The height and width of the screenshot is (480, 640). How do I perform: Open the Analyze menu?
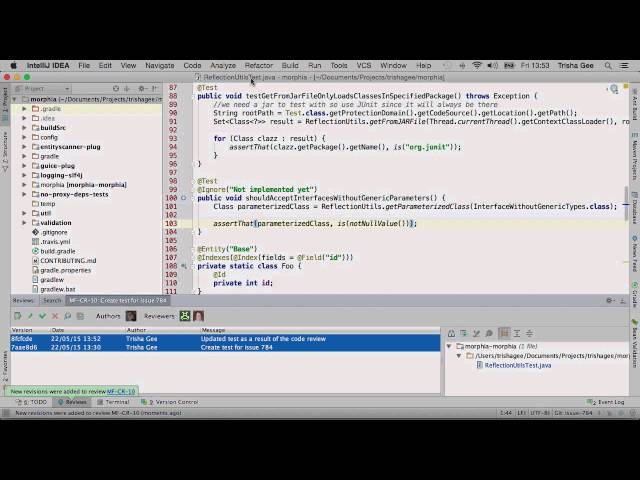coord(223,65)
